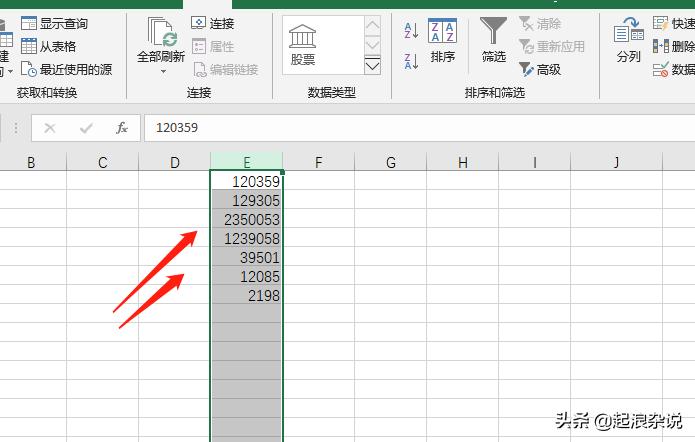
Task: Select column B header
Action: tap(31, 162)
